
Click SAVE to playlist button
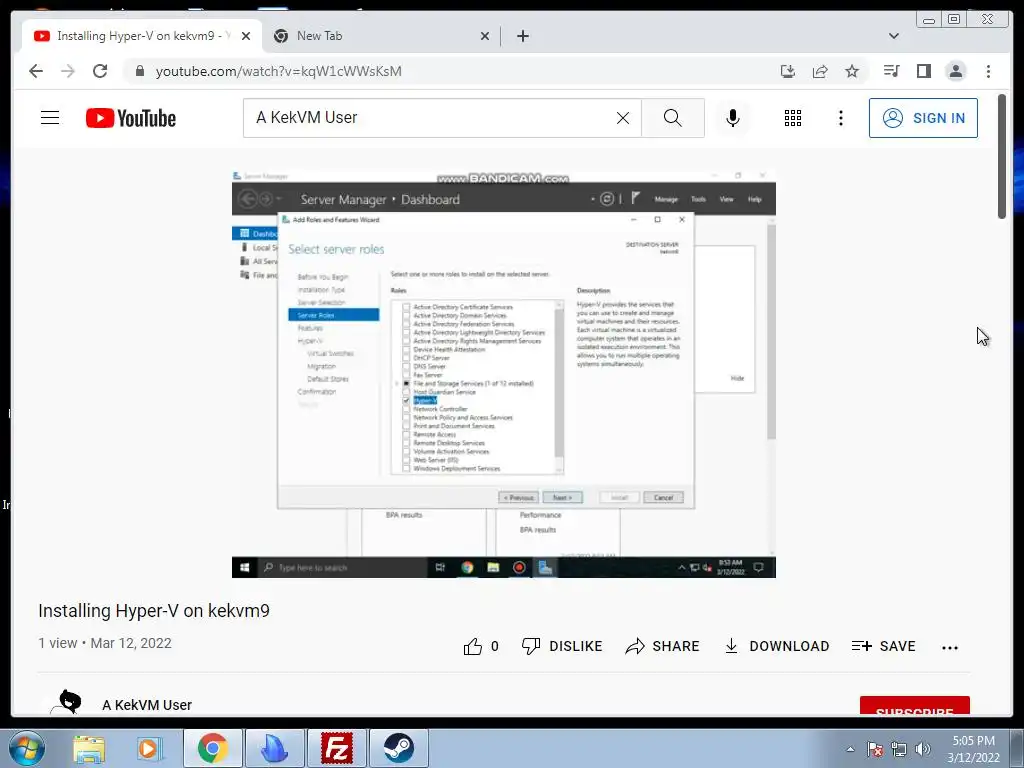tap(884, 647)
